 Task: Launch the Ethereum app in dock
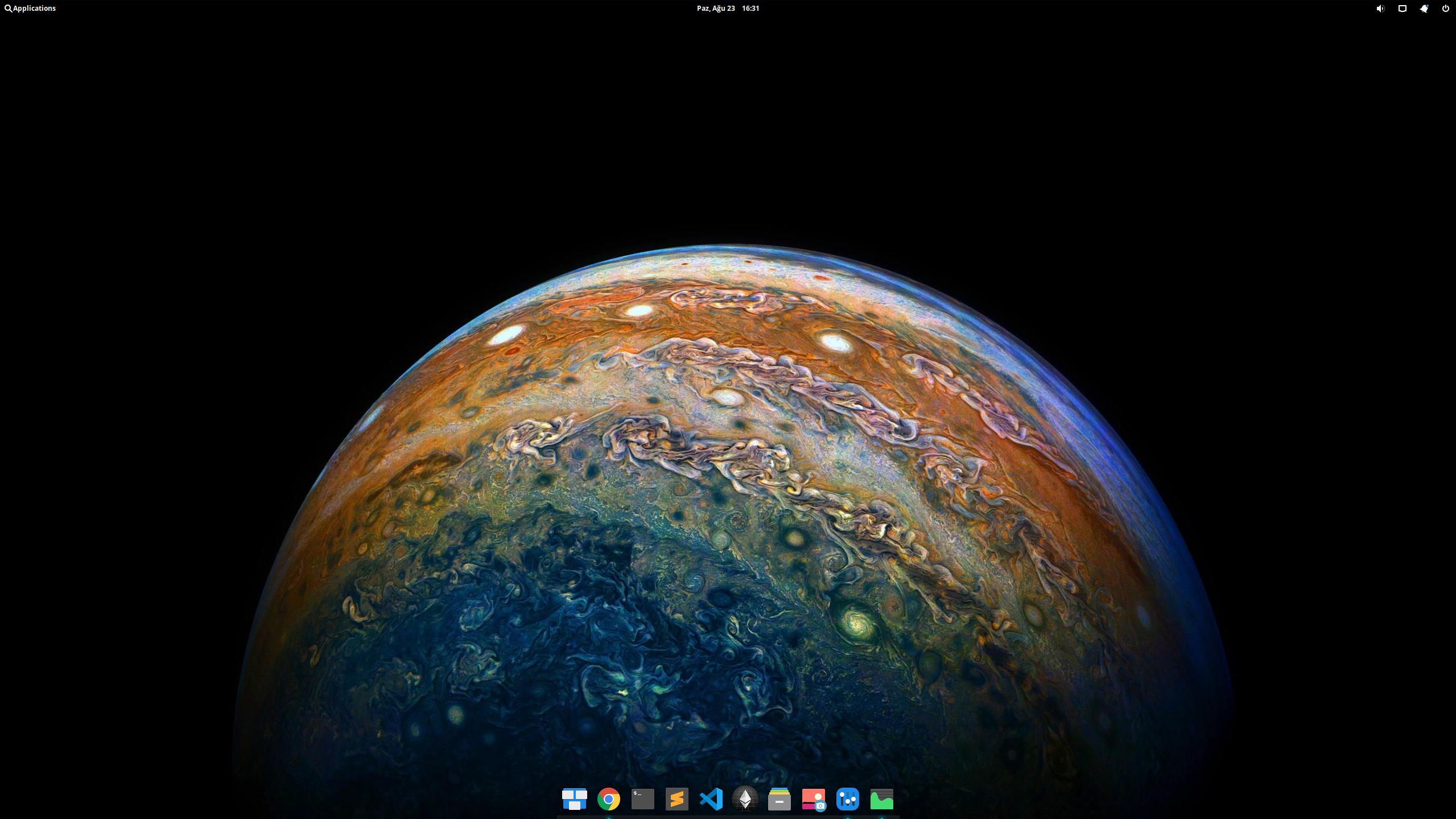tap(745, 799)
